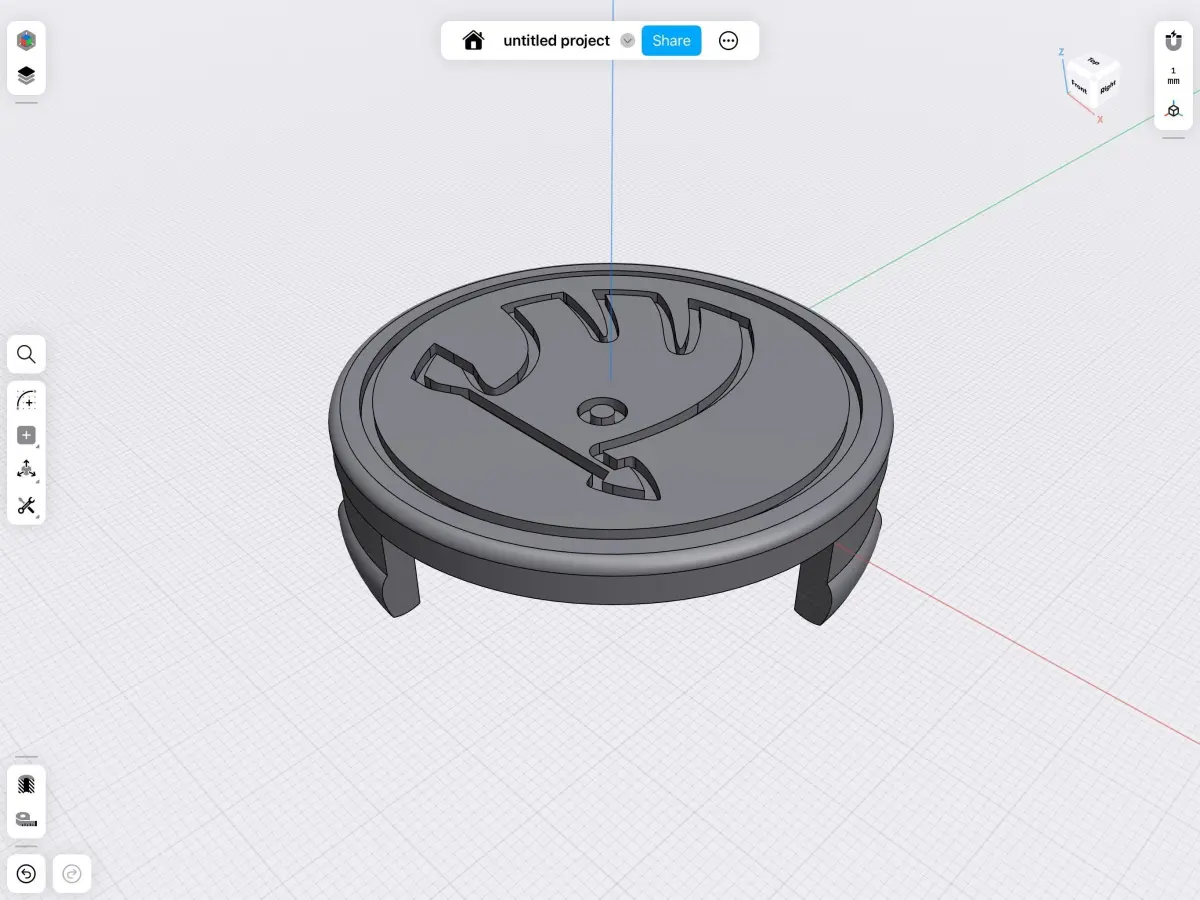Viewport: 1200px width, 900px height.
Task: Select the Transform axes tool
Action: pyautogui.click(x=27, y=470)
